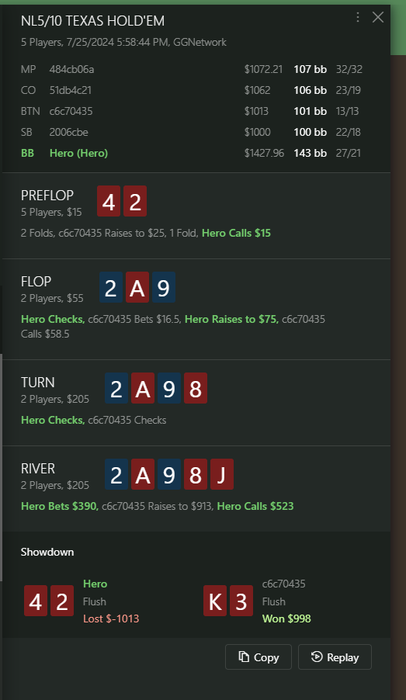Select SB player 2006cbe name

(x=69, y=132)
